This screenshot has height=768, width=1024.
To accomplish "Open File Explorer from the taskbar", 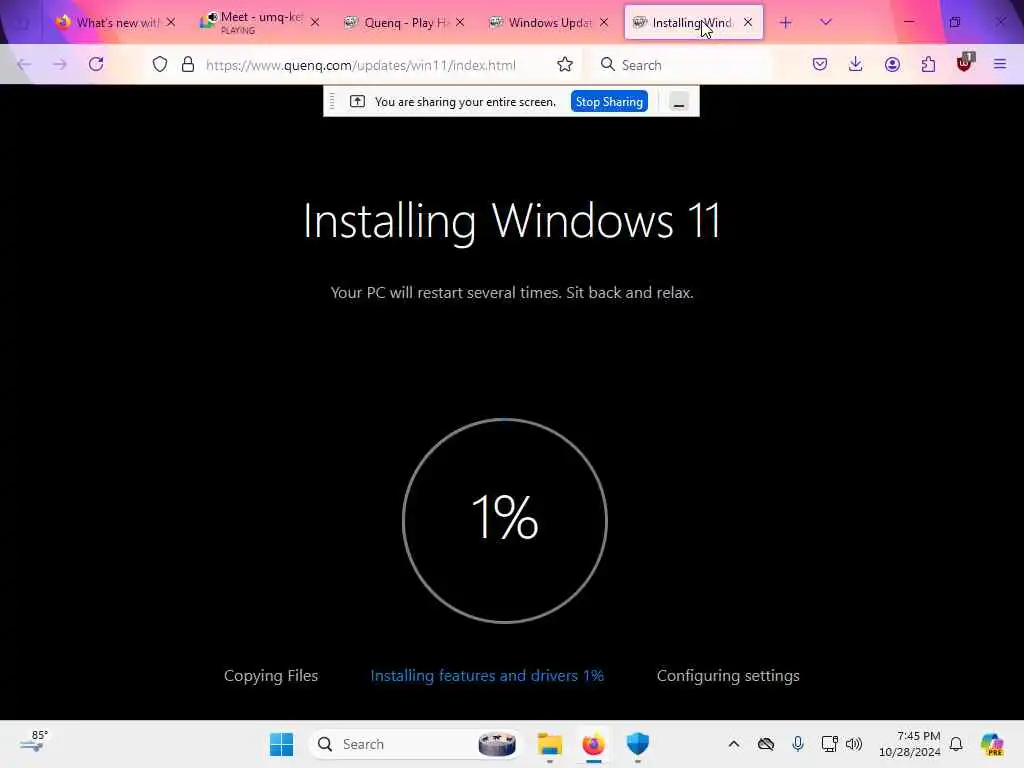I will point(549,744).
